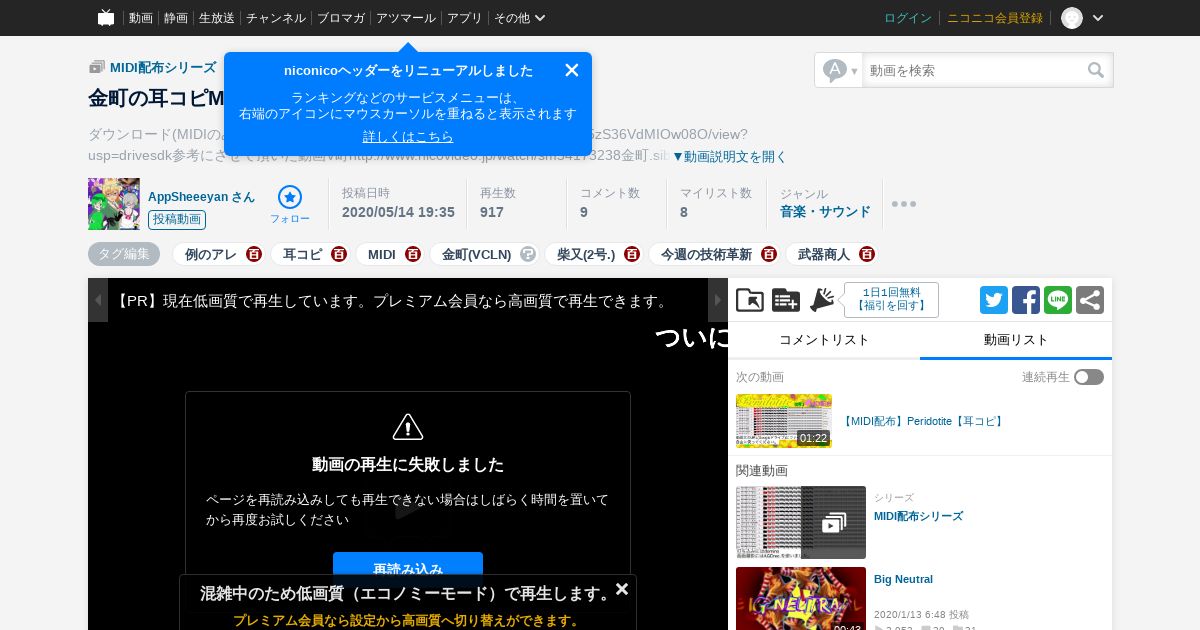Click the タグ編集 button
The height and width of the screenshot is (630, 1200).
coord(124,254)
